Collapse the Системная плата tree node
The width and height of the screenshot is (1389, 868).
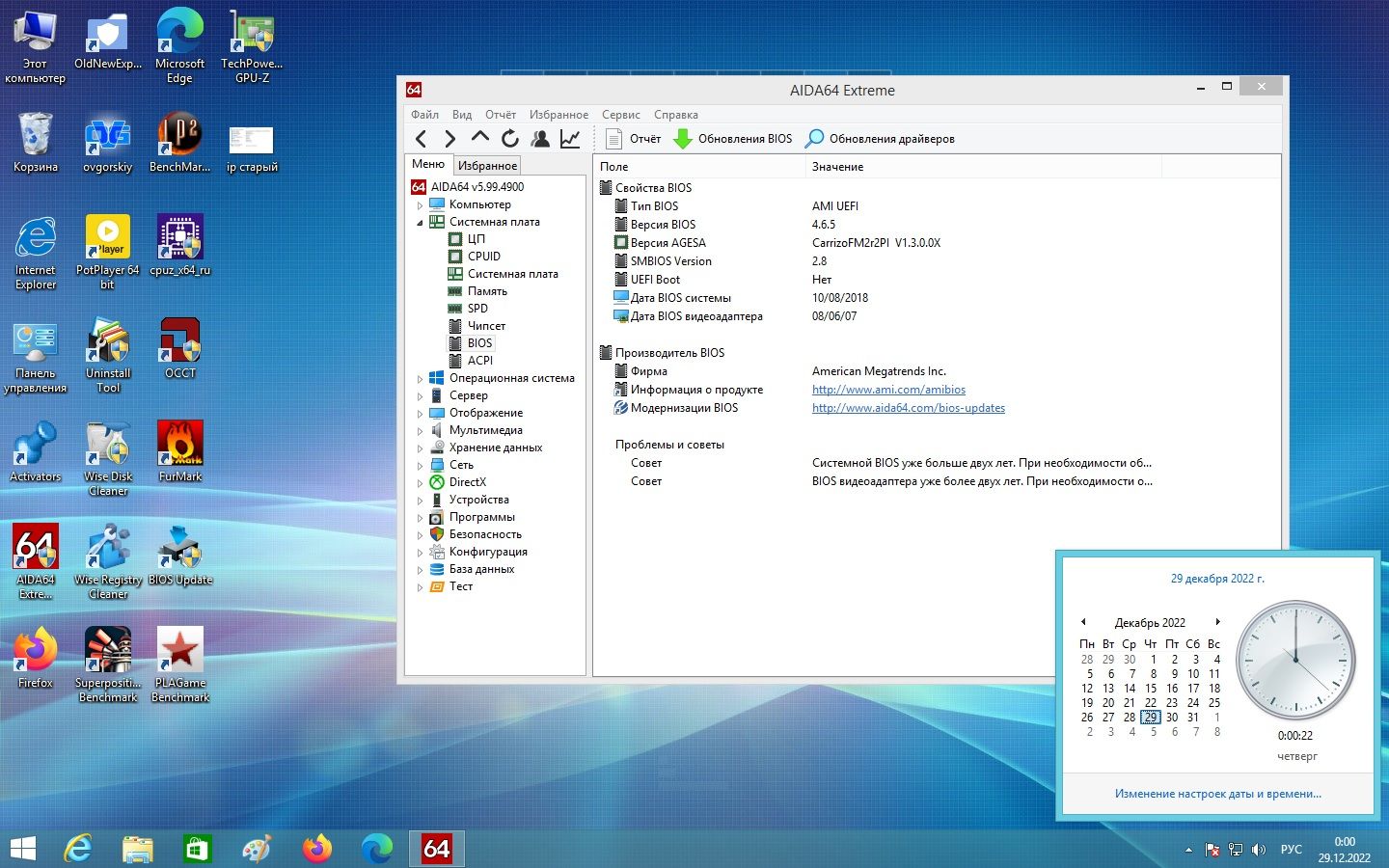pyautogui.click(x=420, y=223)
